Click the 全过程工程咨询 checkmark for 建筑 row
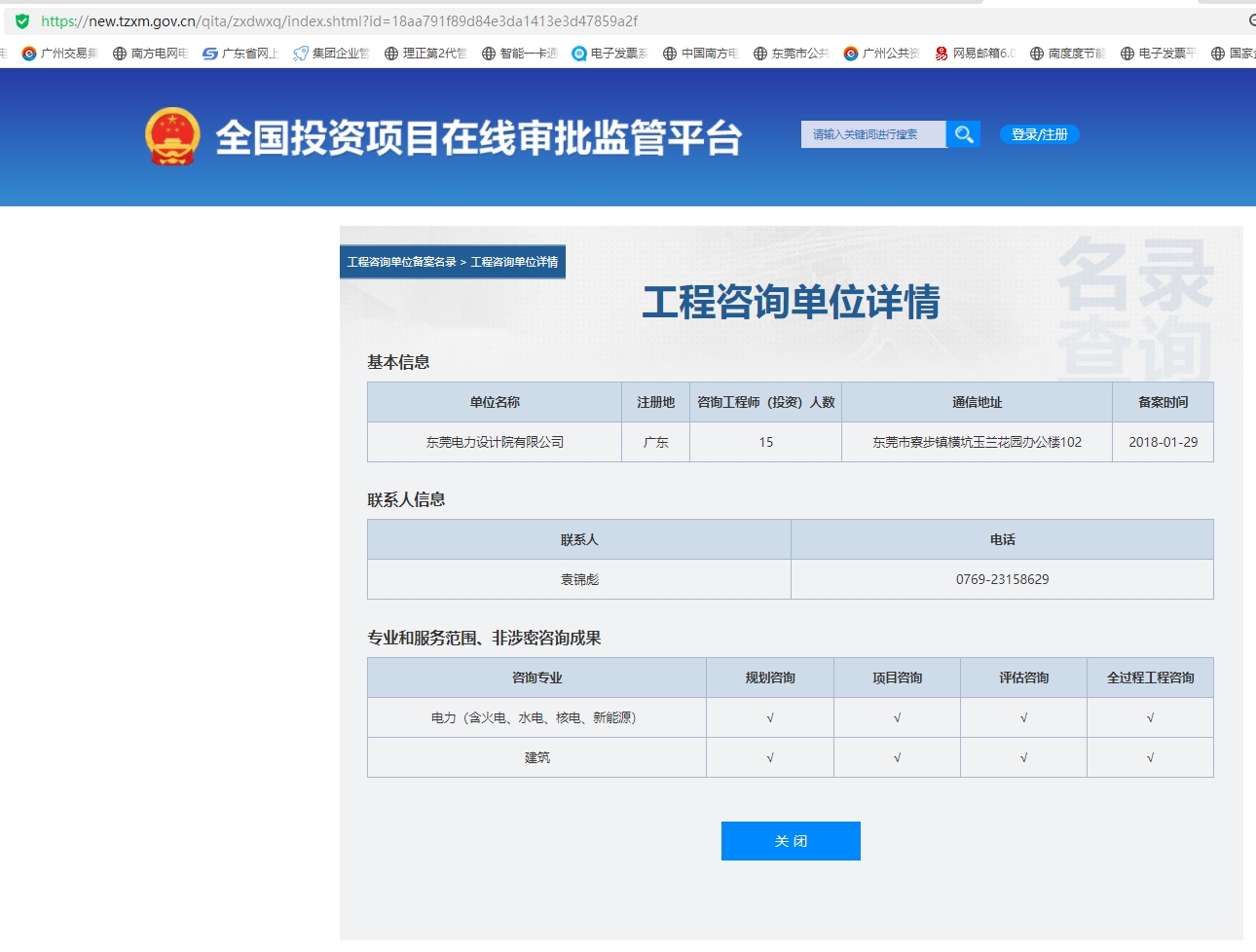 pyautogui.click(x=1150, y=756)
